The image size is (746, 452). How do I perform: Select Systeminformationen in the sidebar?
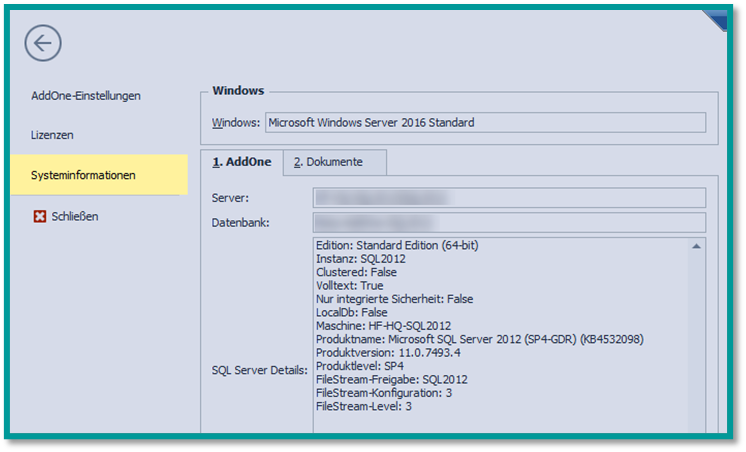click(83, 175)
